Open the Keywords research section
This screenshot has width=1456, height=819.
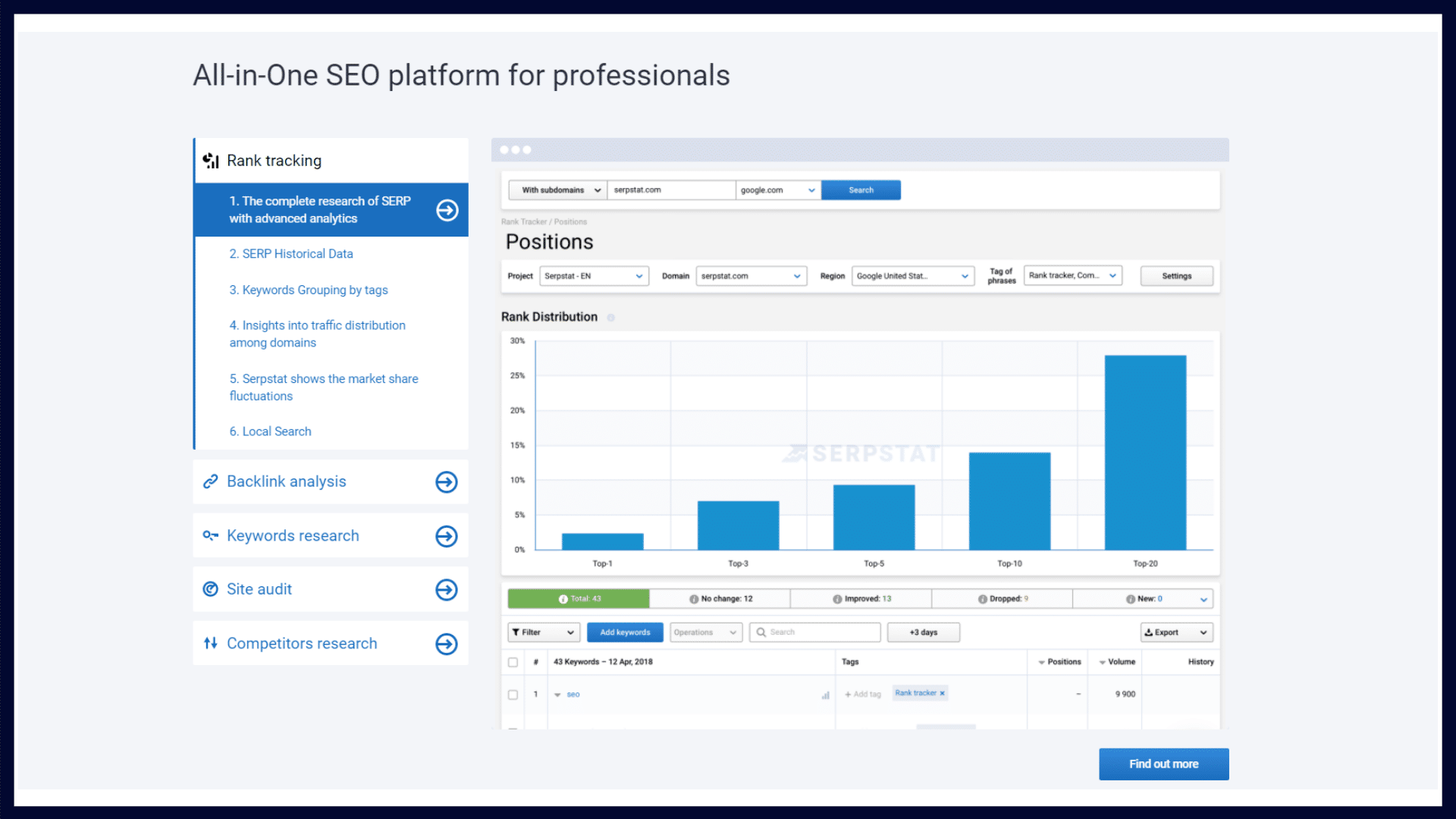(x=331, y=536)
